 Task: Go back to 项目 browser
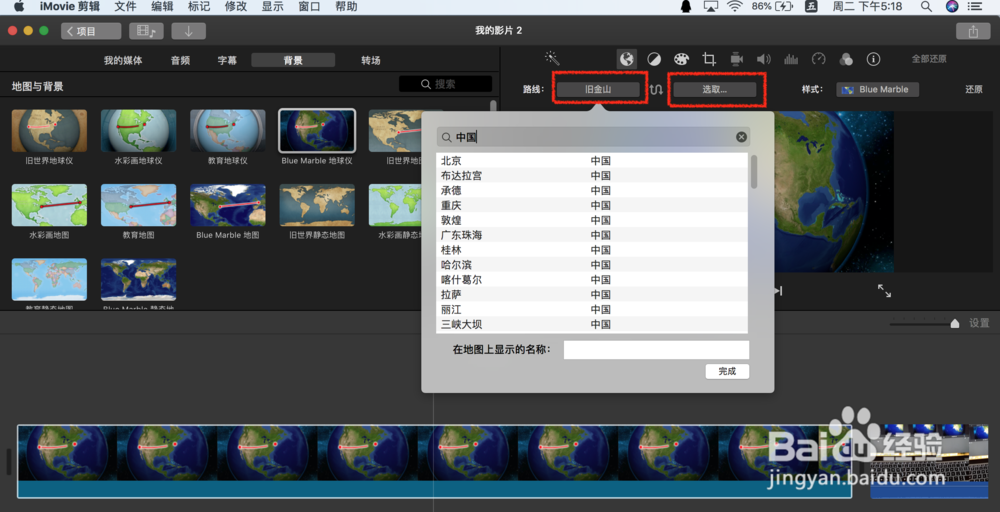(x=91, y=31)
